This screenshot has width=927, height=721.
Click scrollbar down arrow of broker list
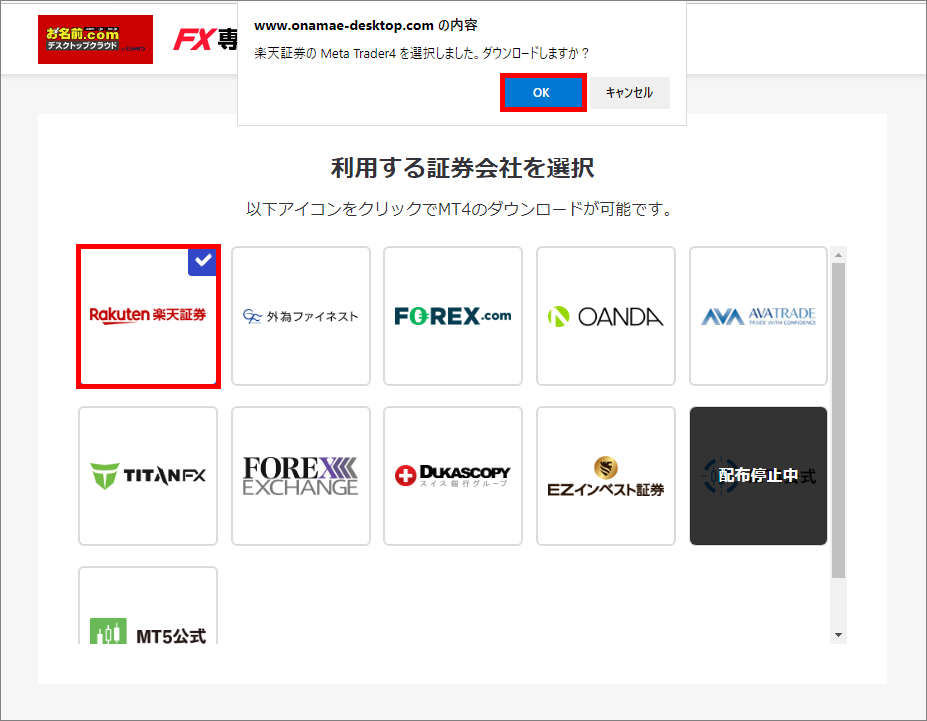[x=838, y=635]
